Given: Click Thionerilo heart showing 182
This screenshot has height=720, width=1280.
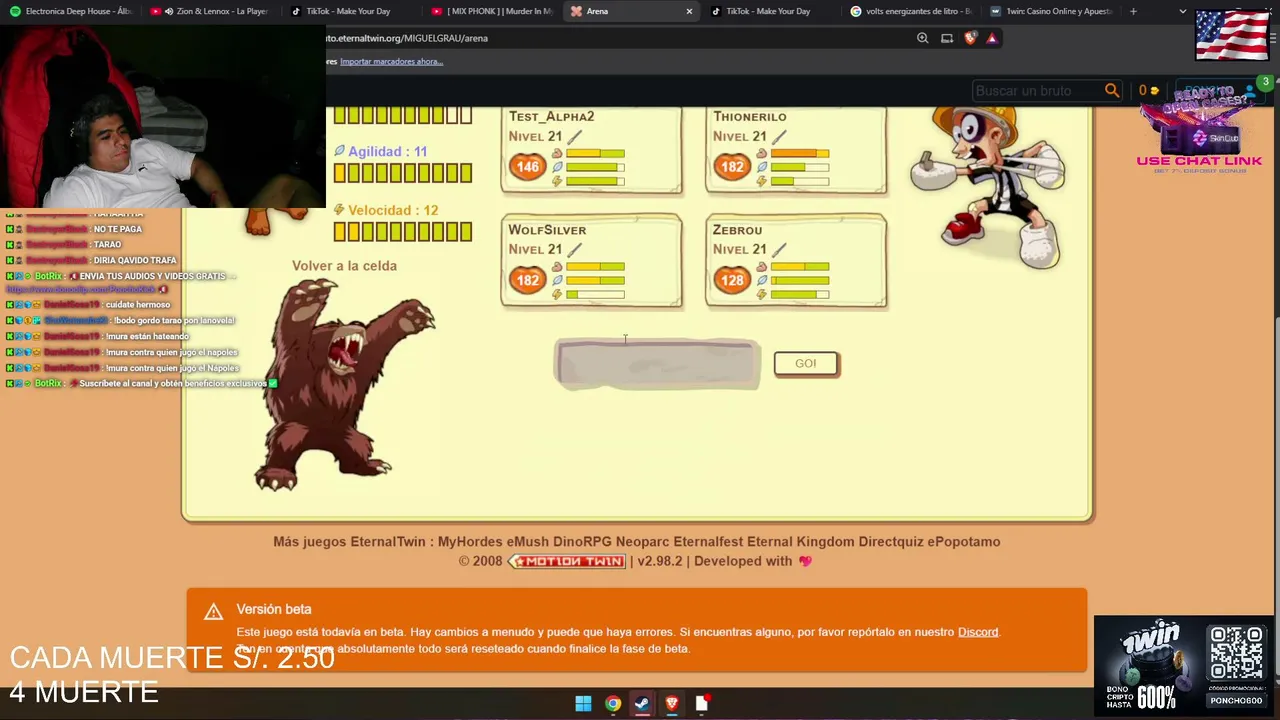Looking at the screenshot, I should coord(732,167).
